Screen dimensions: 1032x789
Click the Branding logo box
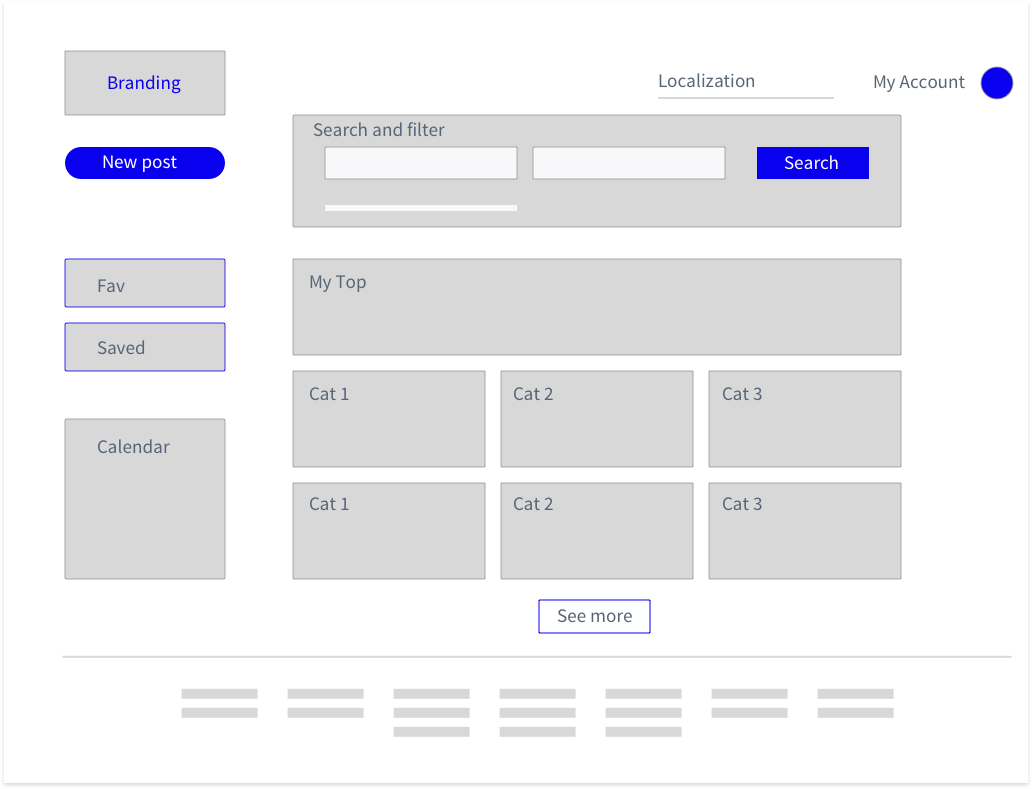coord(145,83)
